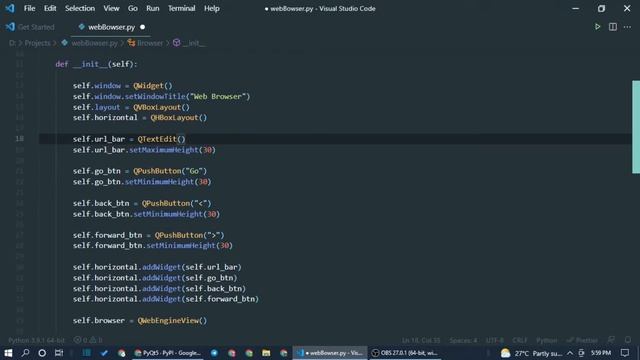Run the Python file with play icon
640x360 pixels.
click(597, 27)
